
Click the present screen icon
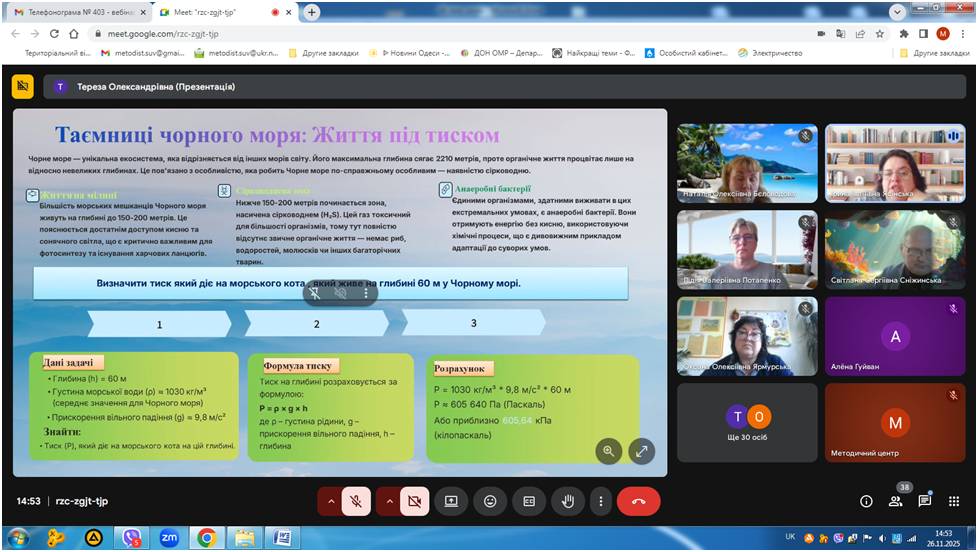click(x=451, y=501)
